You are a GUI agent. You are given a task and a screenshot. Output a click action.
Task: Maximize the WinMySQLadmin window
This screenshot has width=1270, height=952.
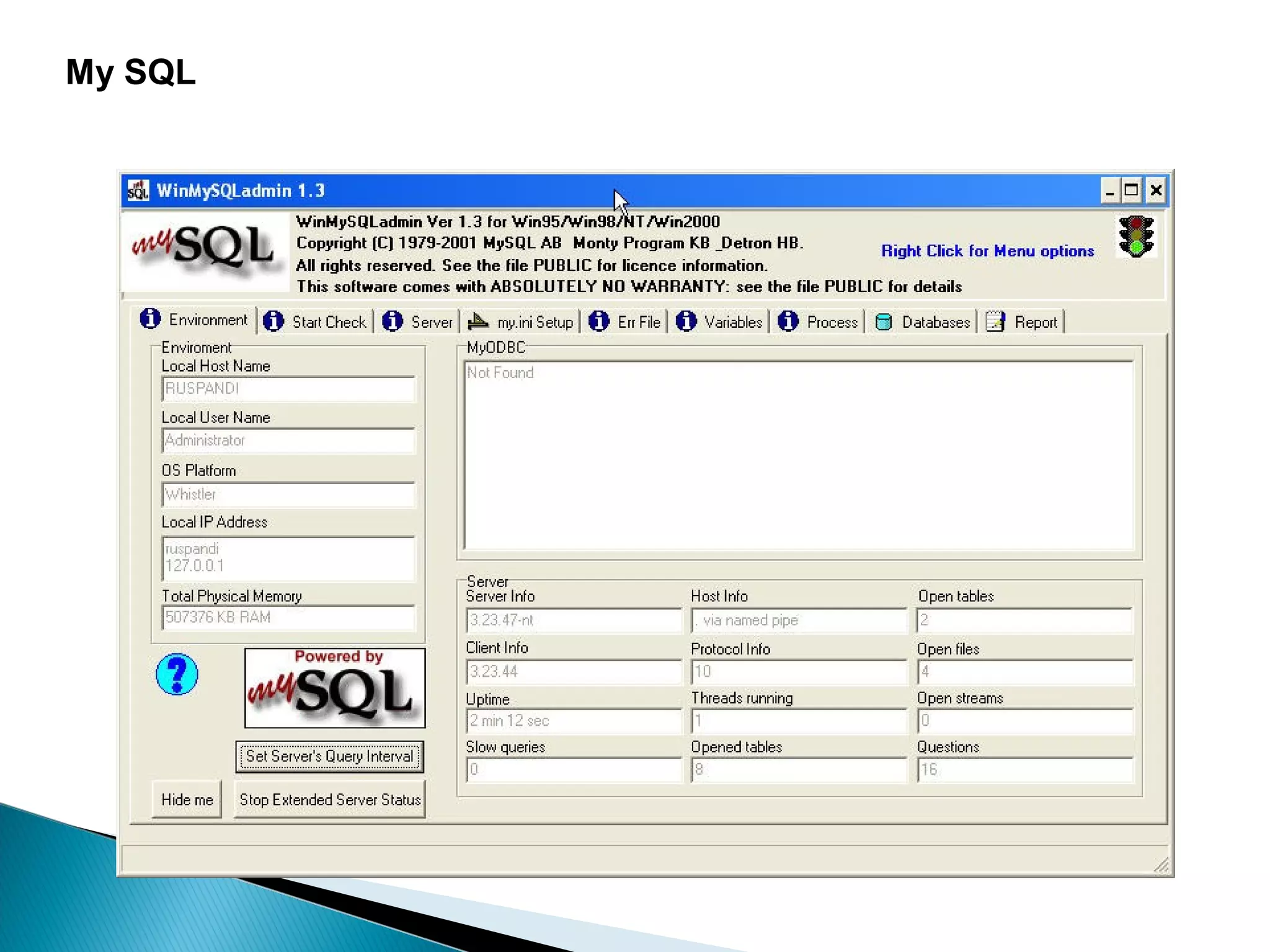[x=1131, y=190]
